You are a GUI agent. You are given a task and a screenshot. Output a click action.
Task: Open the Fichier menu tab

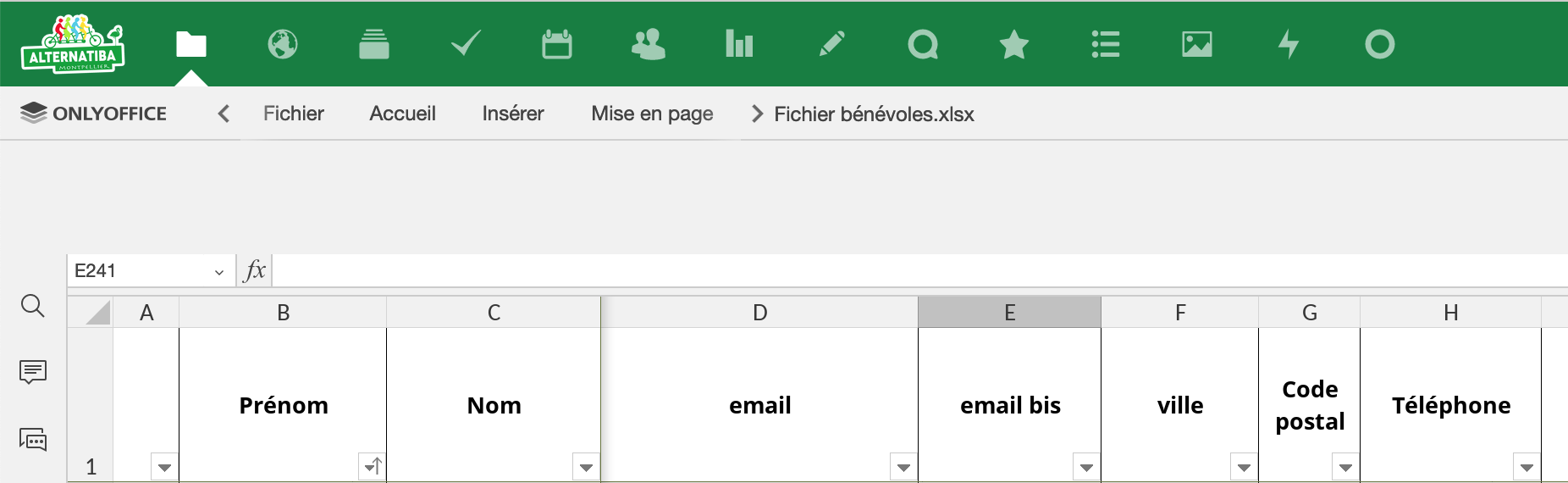coord(293,114)
